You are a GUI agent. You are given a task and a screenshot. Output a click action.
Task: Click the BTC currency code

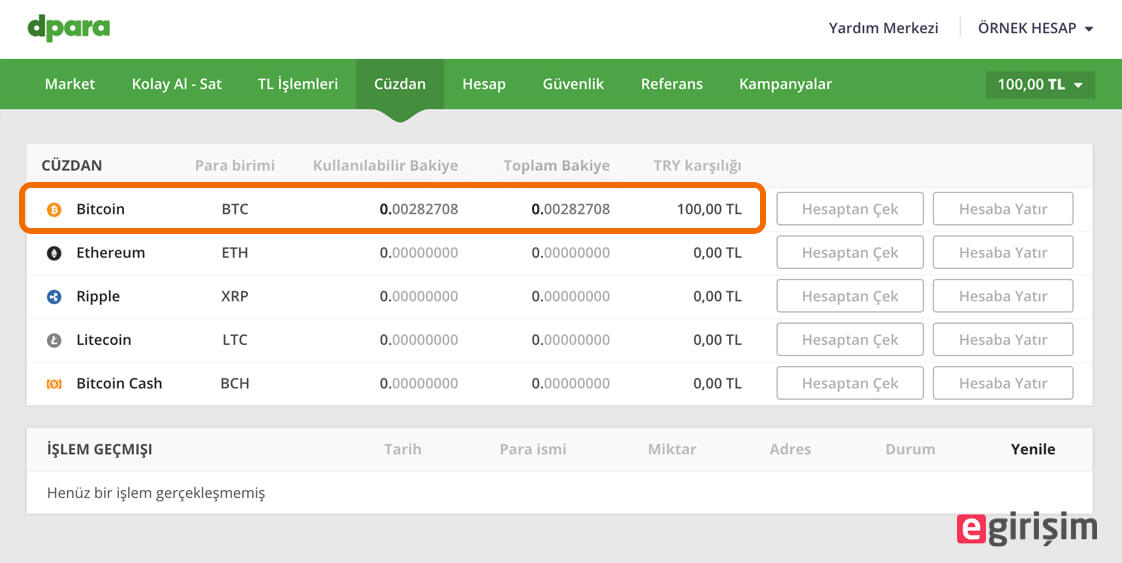click(235, 209)
